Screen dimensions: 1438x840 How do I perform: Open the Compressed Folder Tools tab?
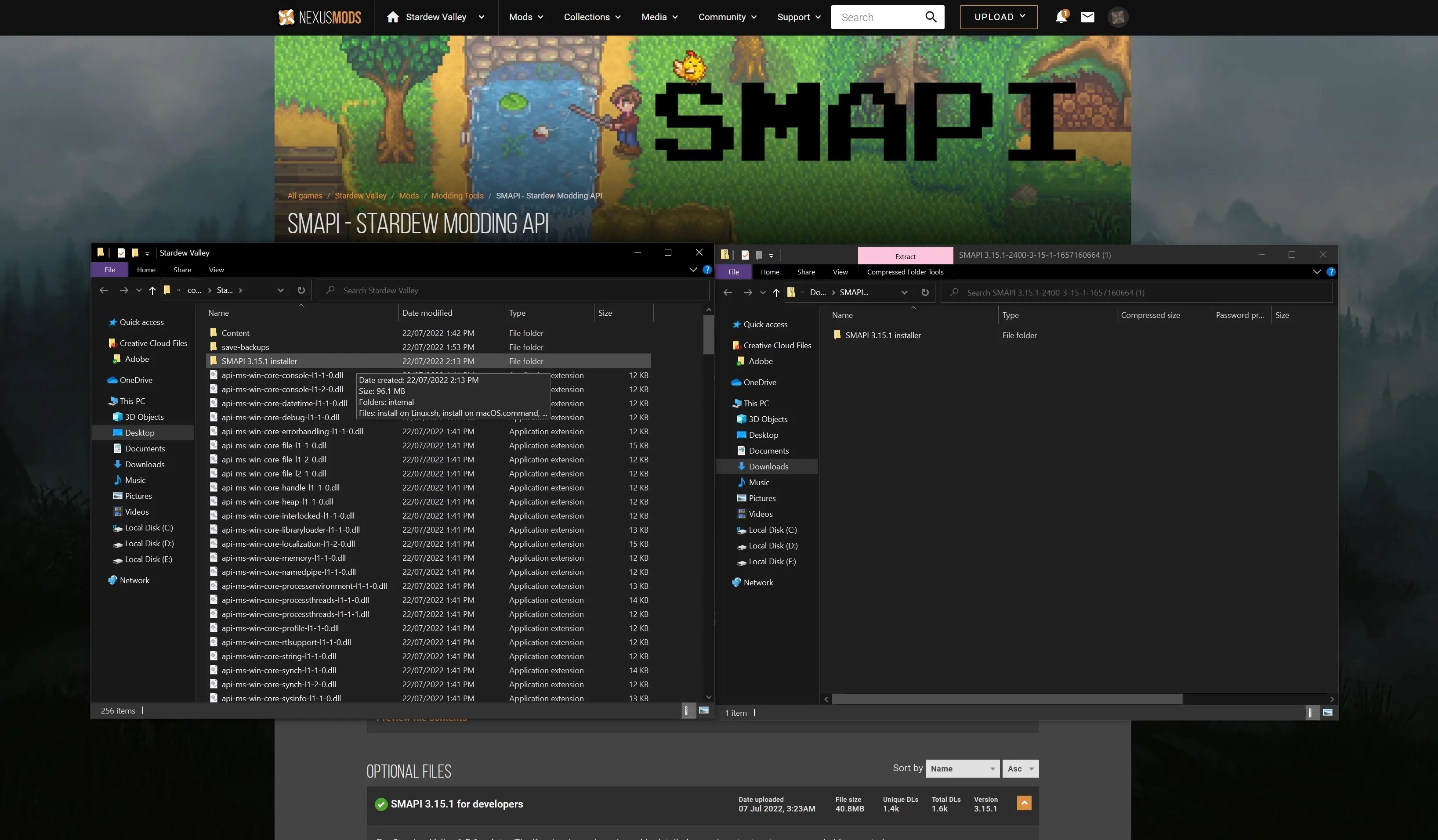pos(905,272)
